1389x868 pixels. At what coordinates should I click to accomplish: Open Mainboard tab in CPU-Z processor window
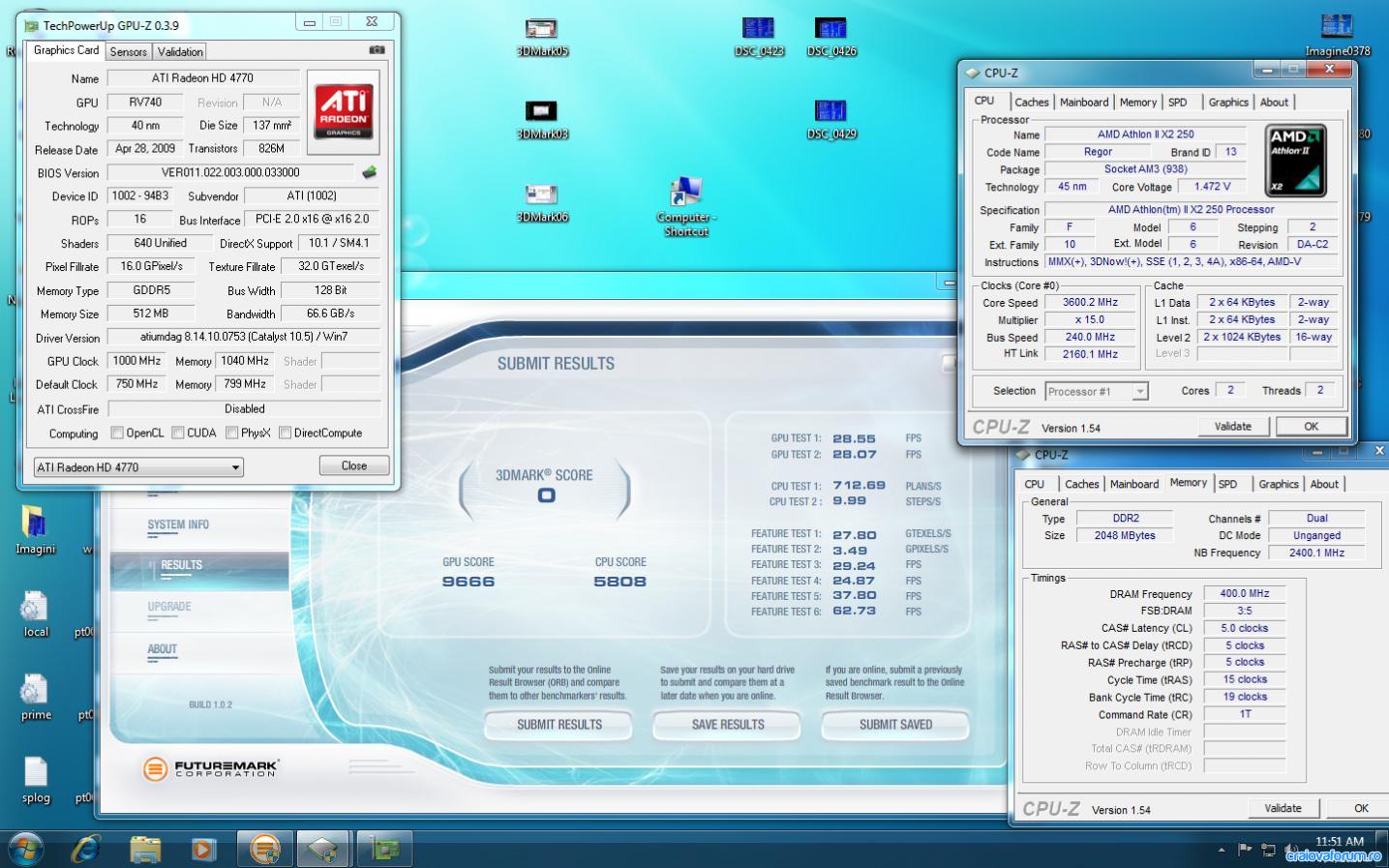(1084, 103)
